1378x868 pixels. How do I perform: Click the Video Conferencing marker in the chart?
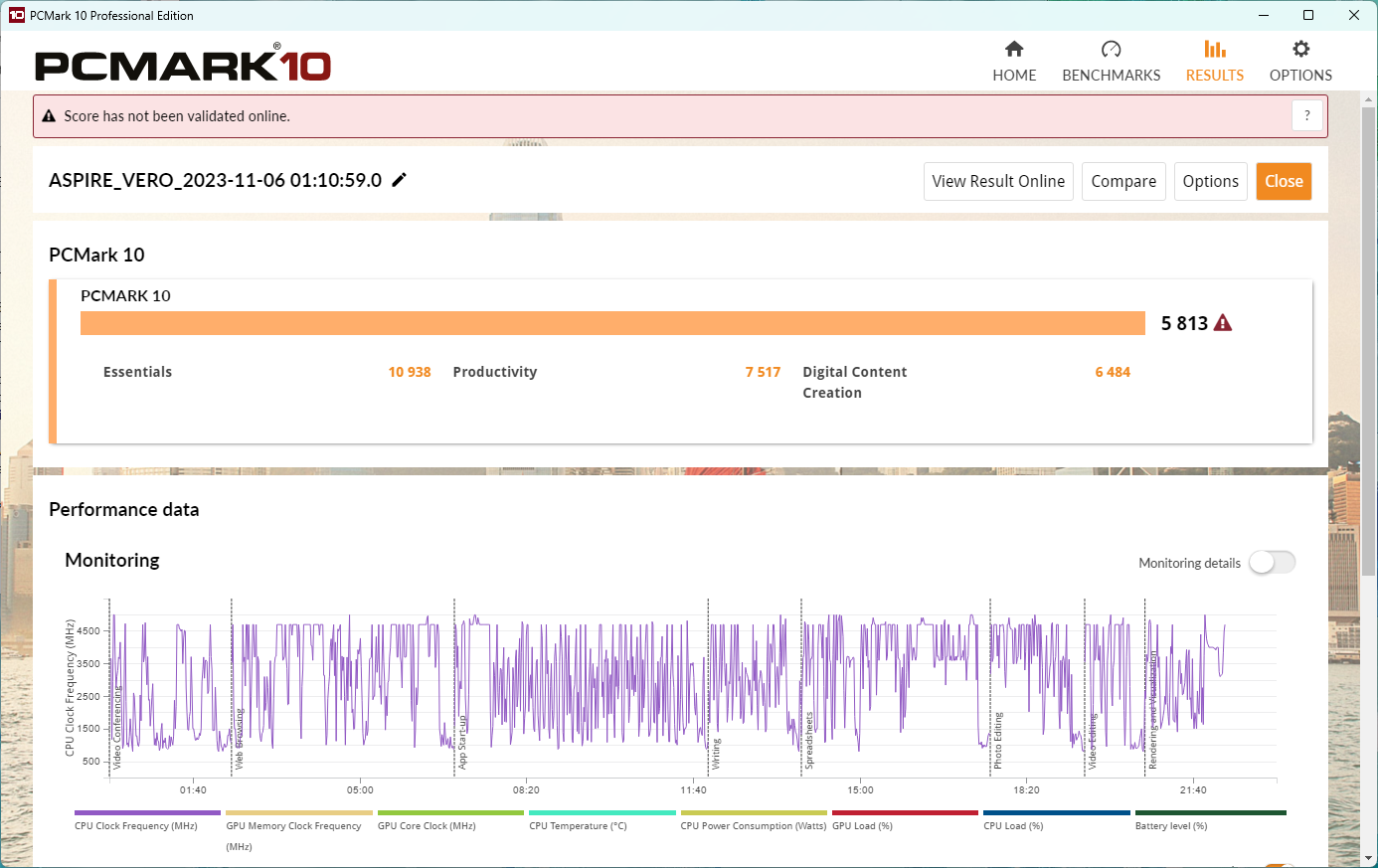click(117, 728)
